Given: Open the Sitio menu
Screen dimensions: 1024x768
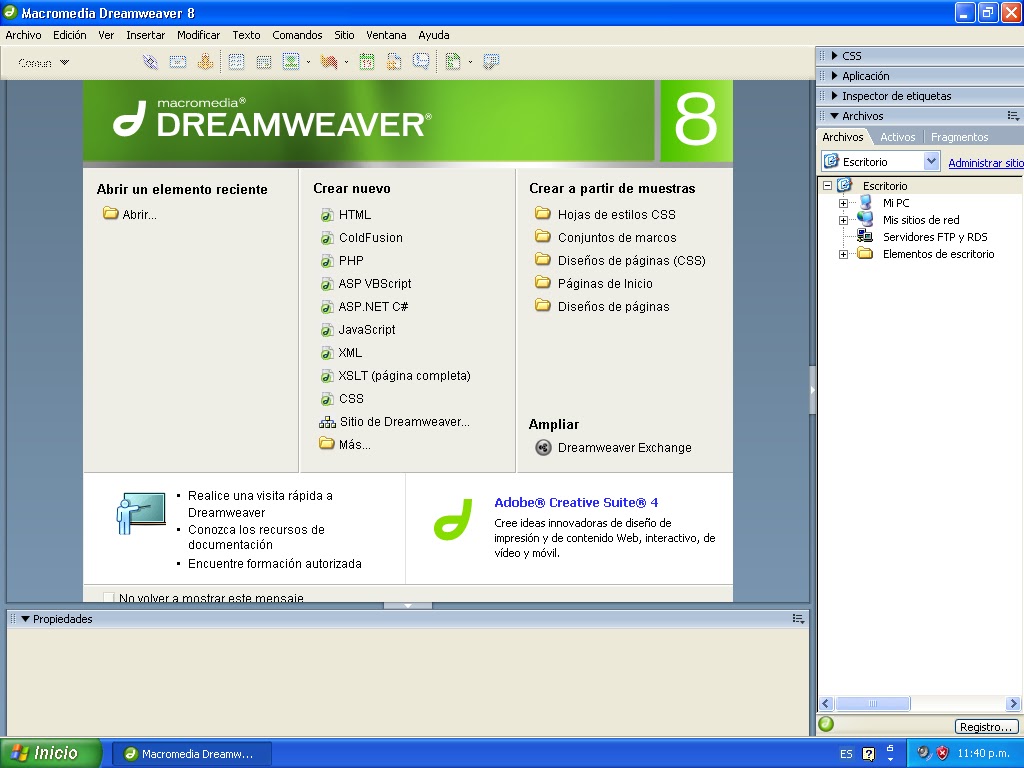Looking at the screenshot, I should pos(344,35).
